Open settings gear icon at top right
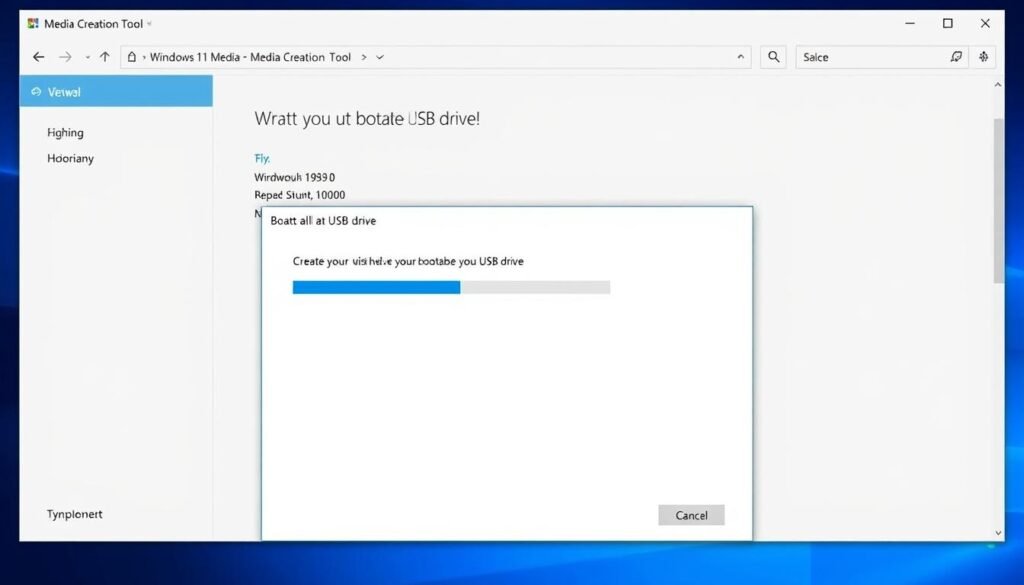1024x585 pixels. click(984, 57)
